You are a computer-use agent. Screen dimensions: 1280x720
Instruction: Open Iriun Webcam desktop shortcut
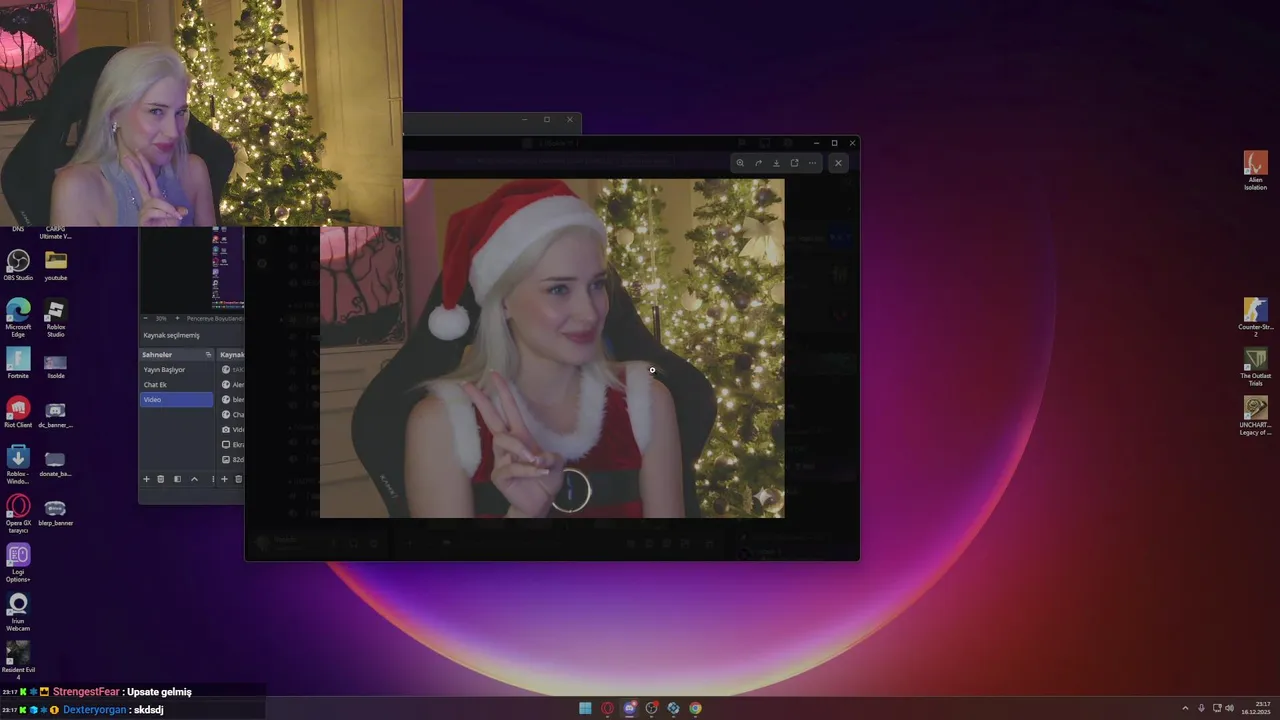tap(18, 612)
